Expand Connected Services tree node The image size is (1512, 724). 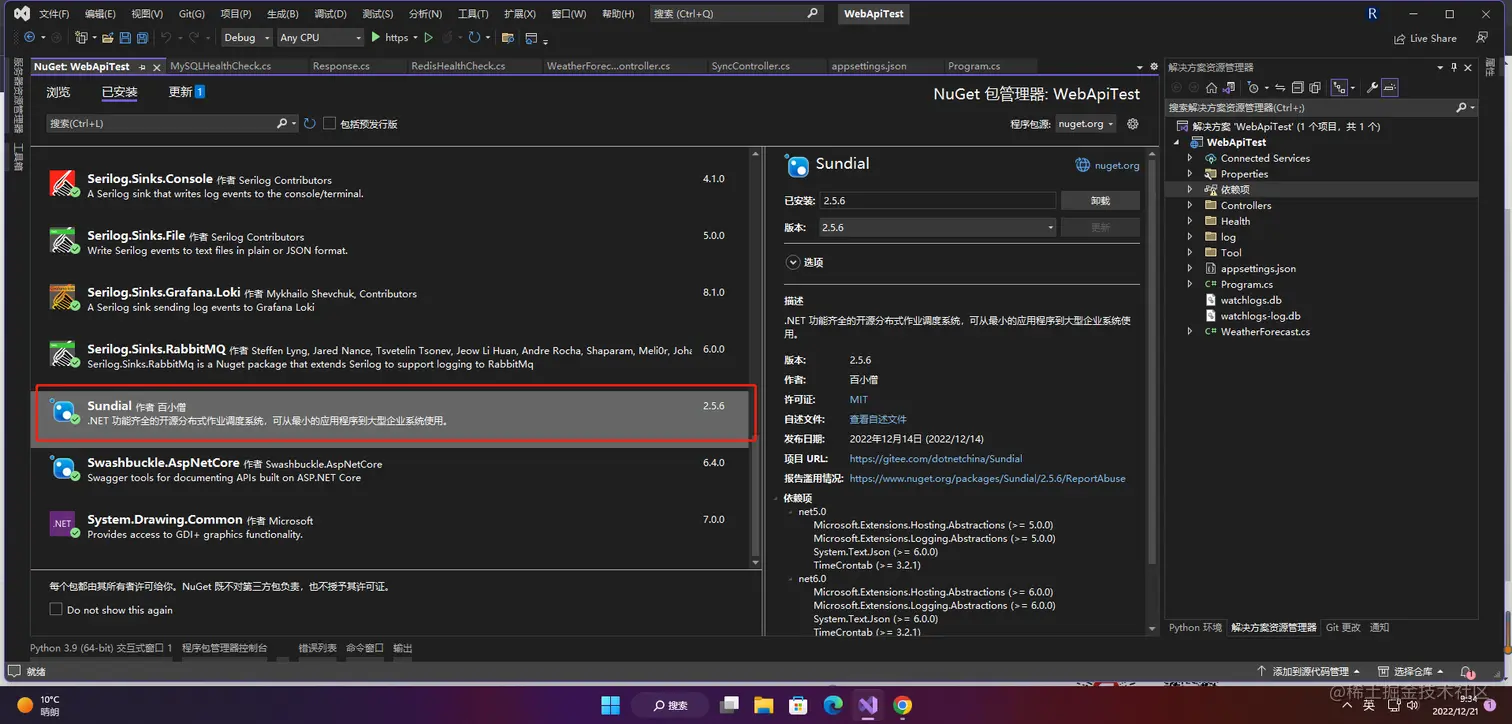(1190, 158)
